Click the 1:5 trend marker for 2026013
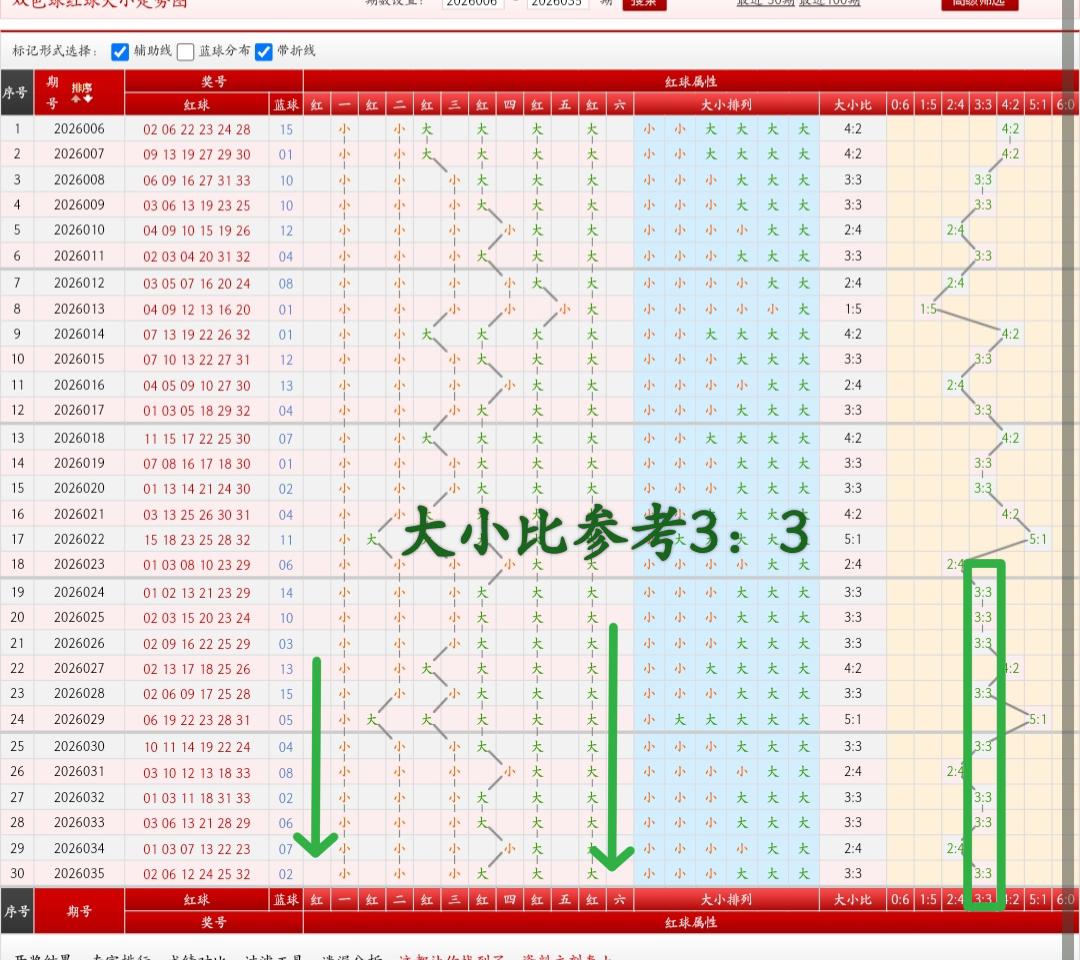The image size is (1080, 960). point(928,309)
